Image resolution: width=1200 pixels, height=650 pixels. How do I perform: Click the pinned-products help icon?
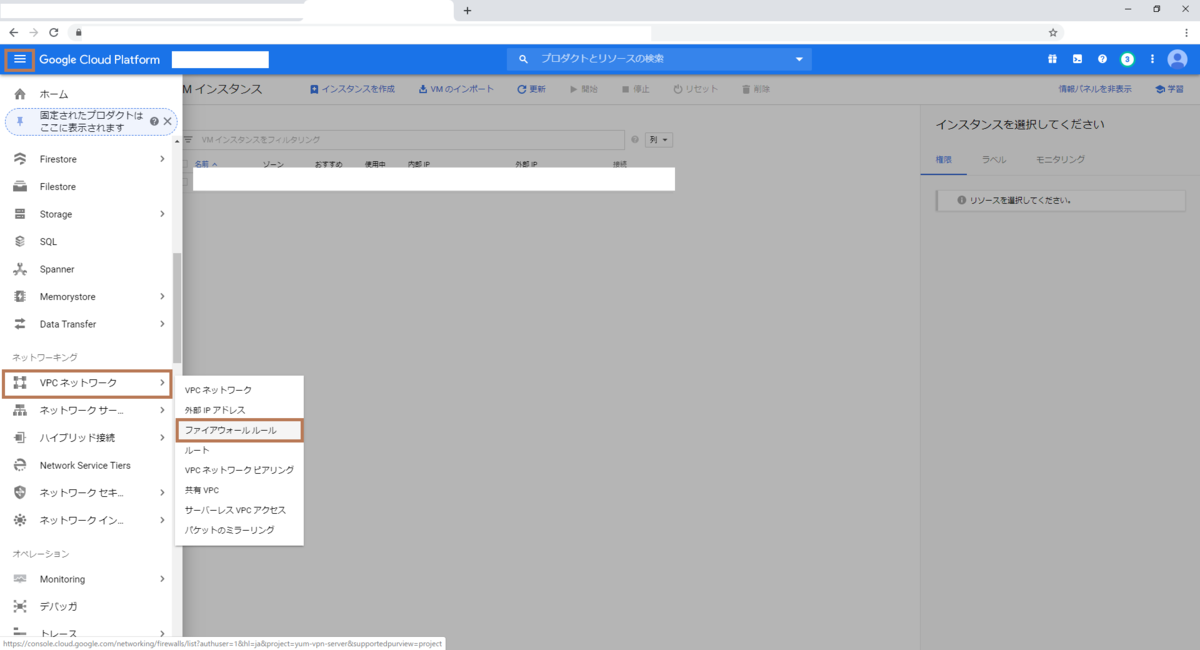pos(154,121)
